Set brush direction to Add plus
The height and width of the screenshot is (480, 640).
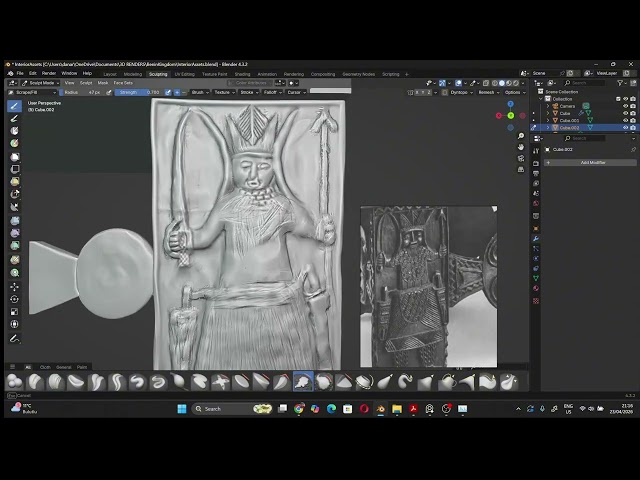tap(177, 92)
